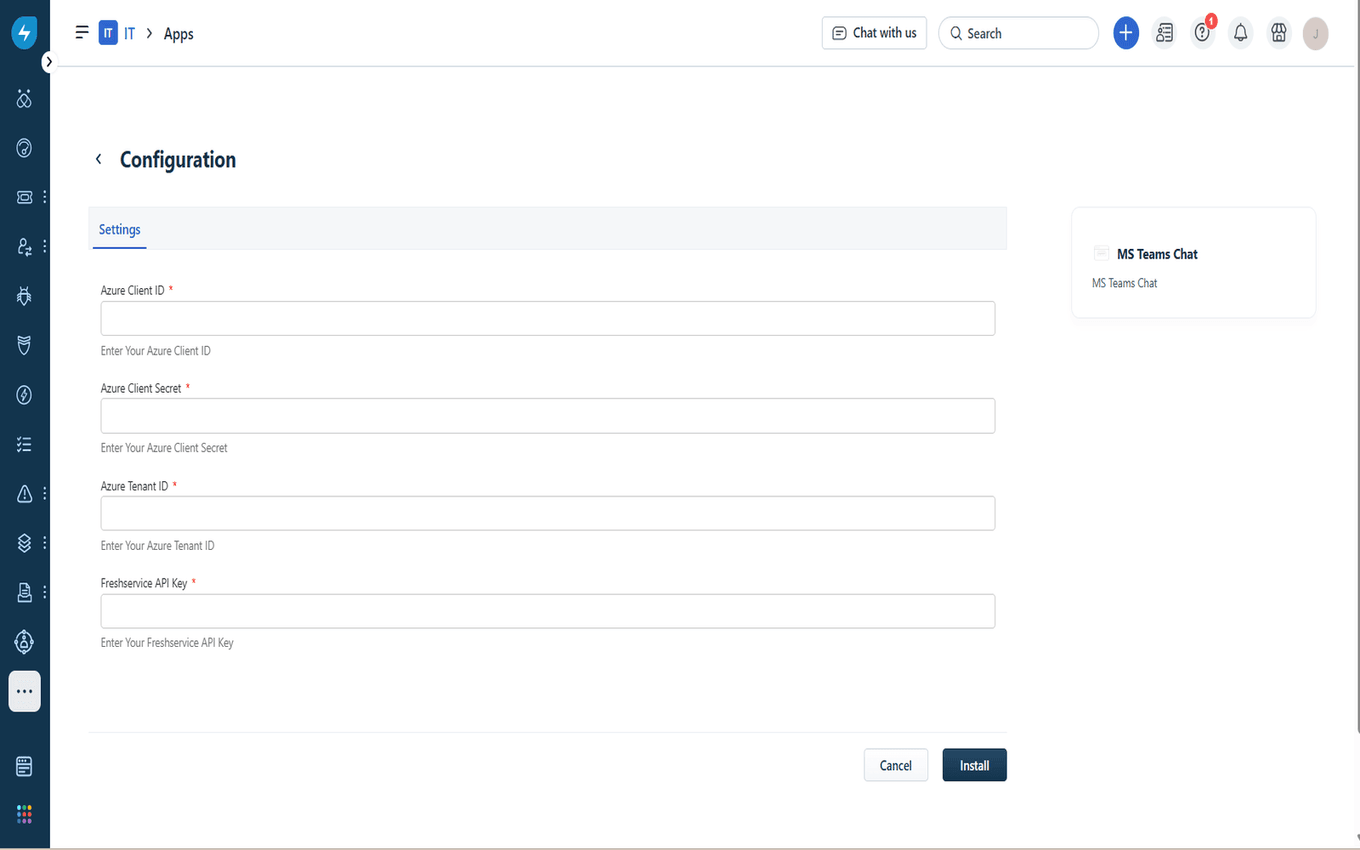1360x850 pixels.
Task: Open the window-panel icon near sidebar bottom
Action: (x=25, y=766)
